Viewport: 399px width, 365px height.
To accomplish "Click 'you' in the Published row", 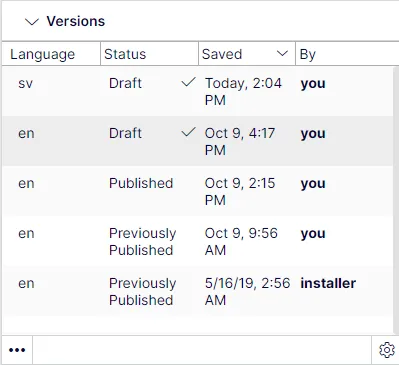I will [x=313, y=184].
